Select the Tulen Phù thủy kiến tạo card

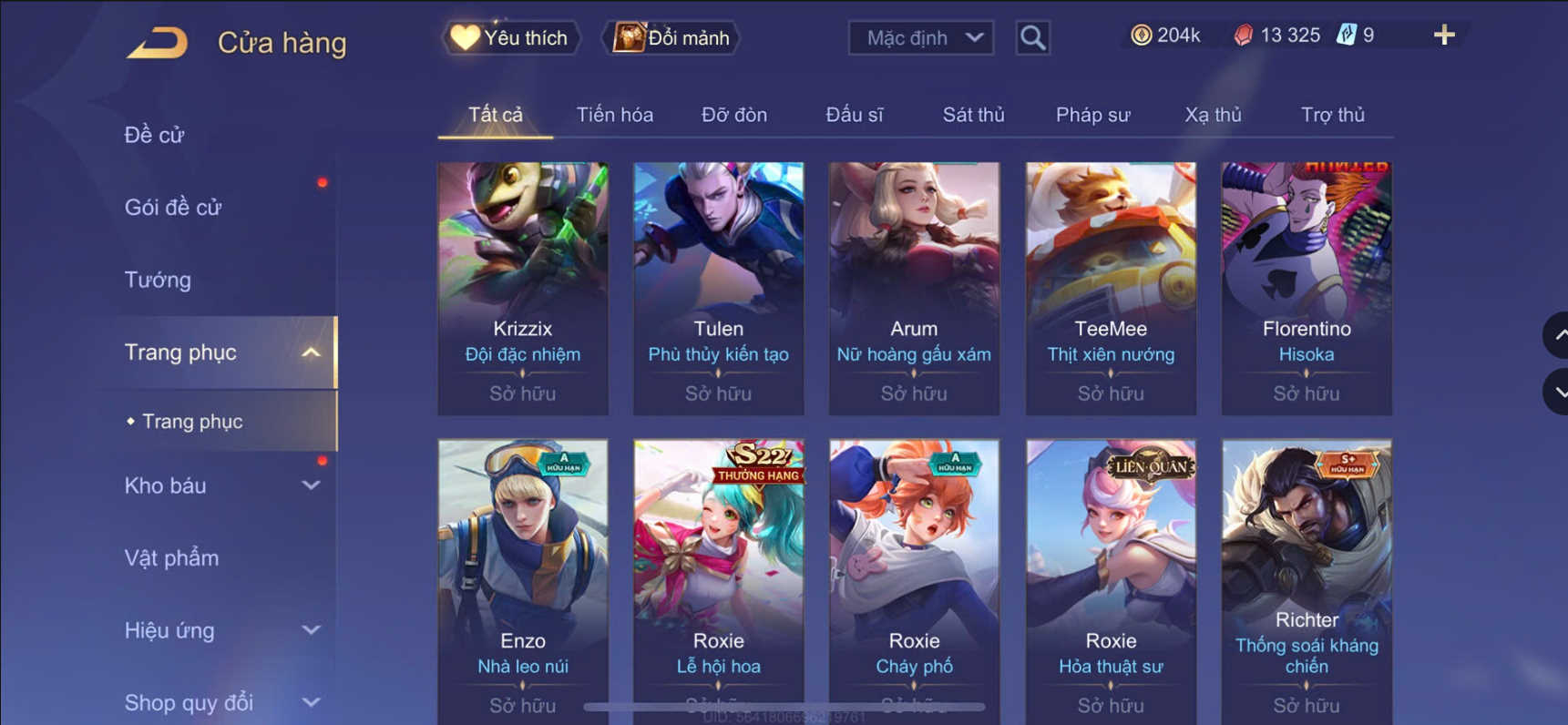click(x=718, y=289)
